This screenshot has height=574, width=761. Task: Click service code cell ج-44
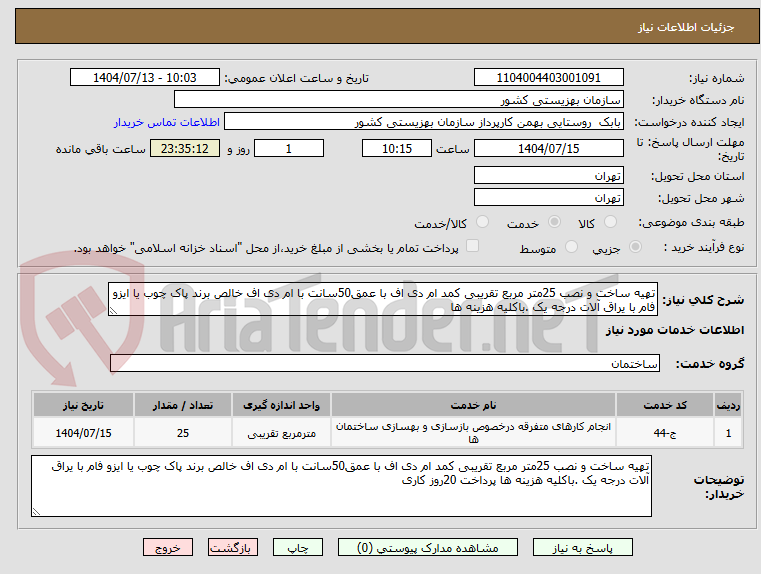[665, 433]
